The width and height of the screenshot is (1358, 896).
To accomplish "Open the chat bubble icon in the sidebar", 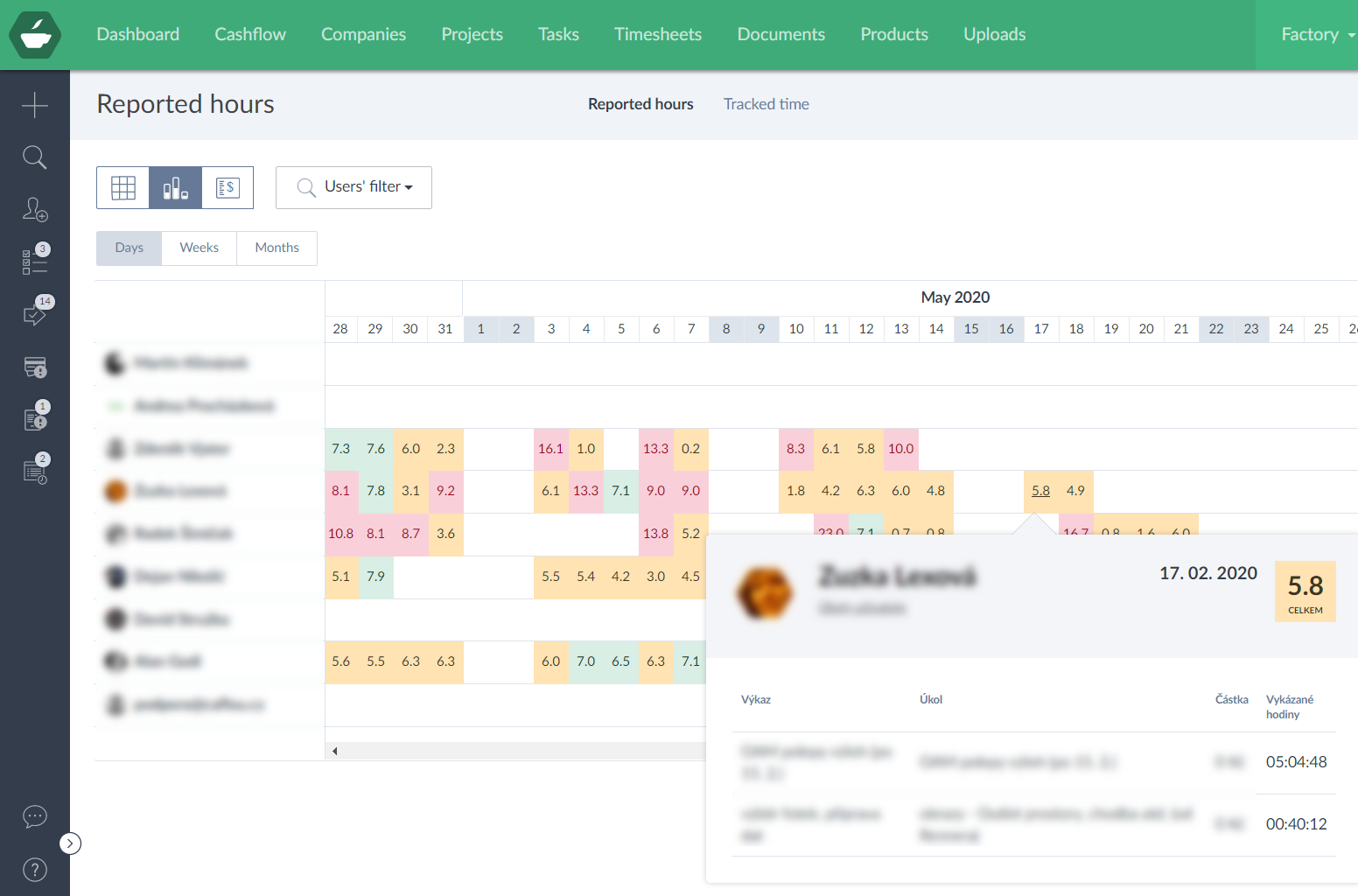I will [35, 816].
